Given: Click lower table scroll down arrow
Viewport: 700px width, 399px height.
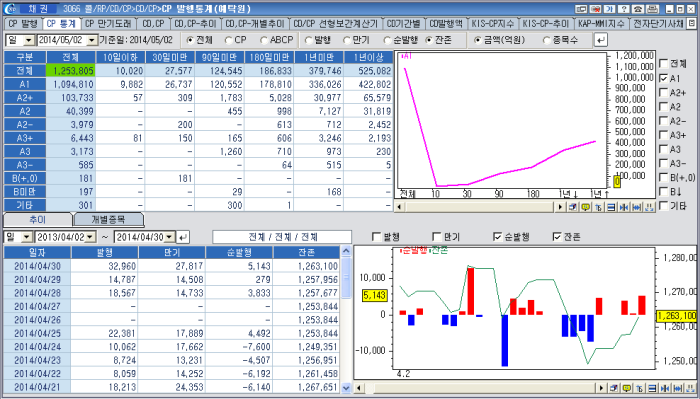Looking at the screenshot, I should (x=346, y=387).
